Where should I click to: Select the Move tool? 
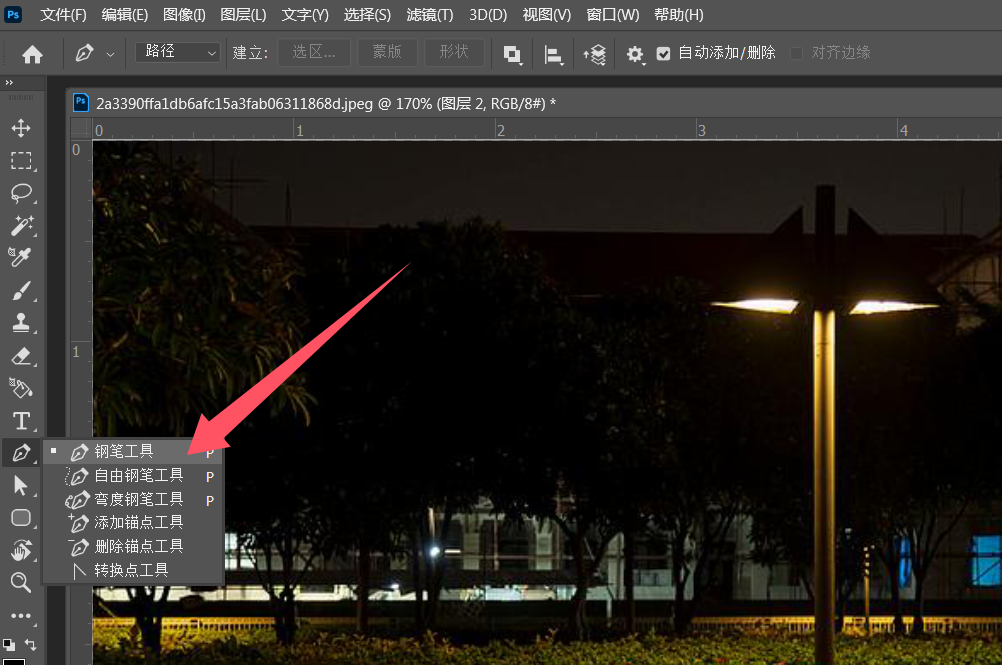21,128
